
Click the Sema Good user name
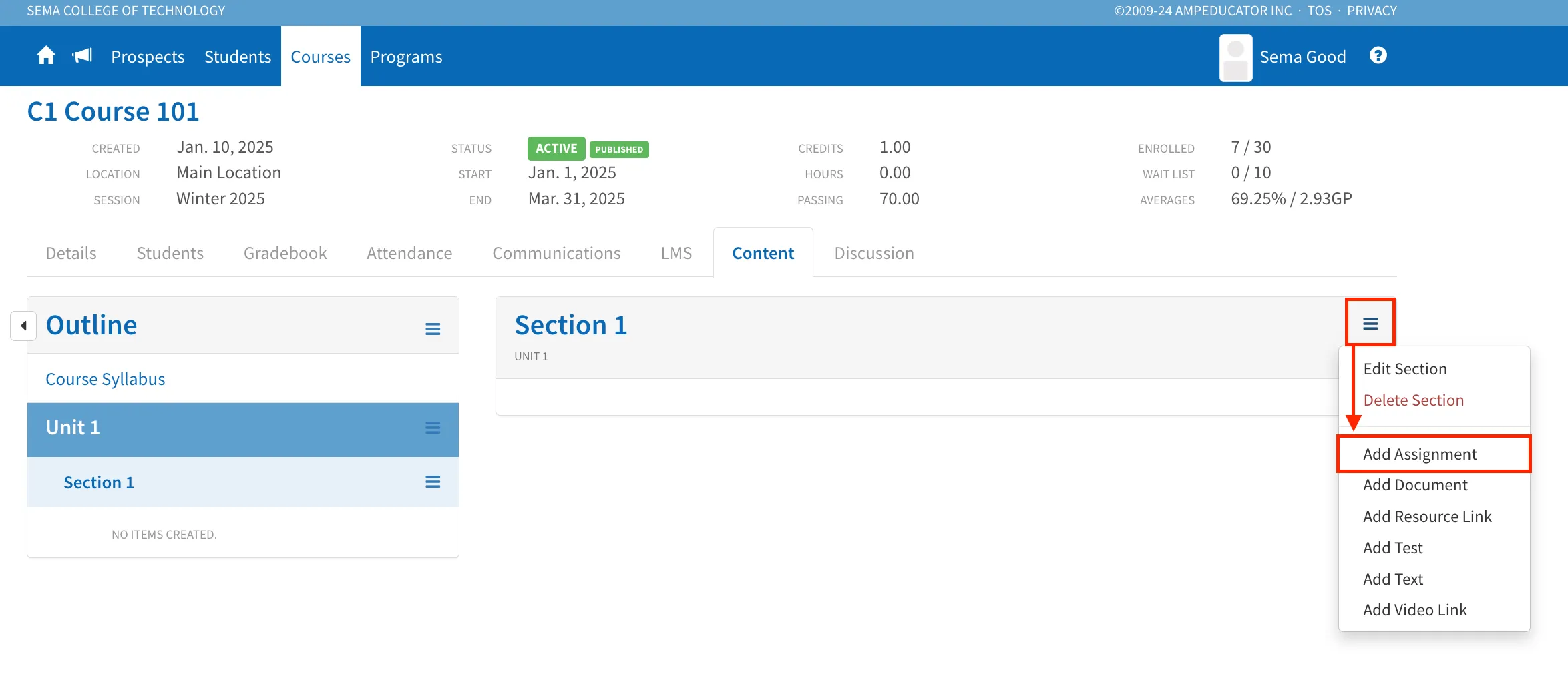pos(1302,57)
